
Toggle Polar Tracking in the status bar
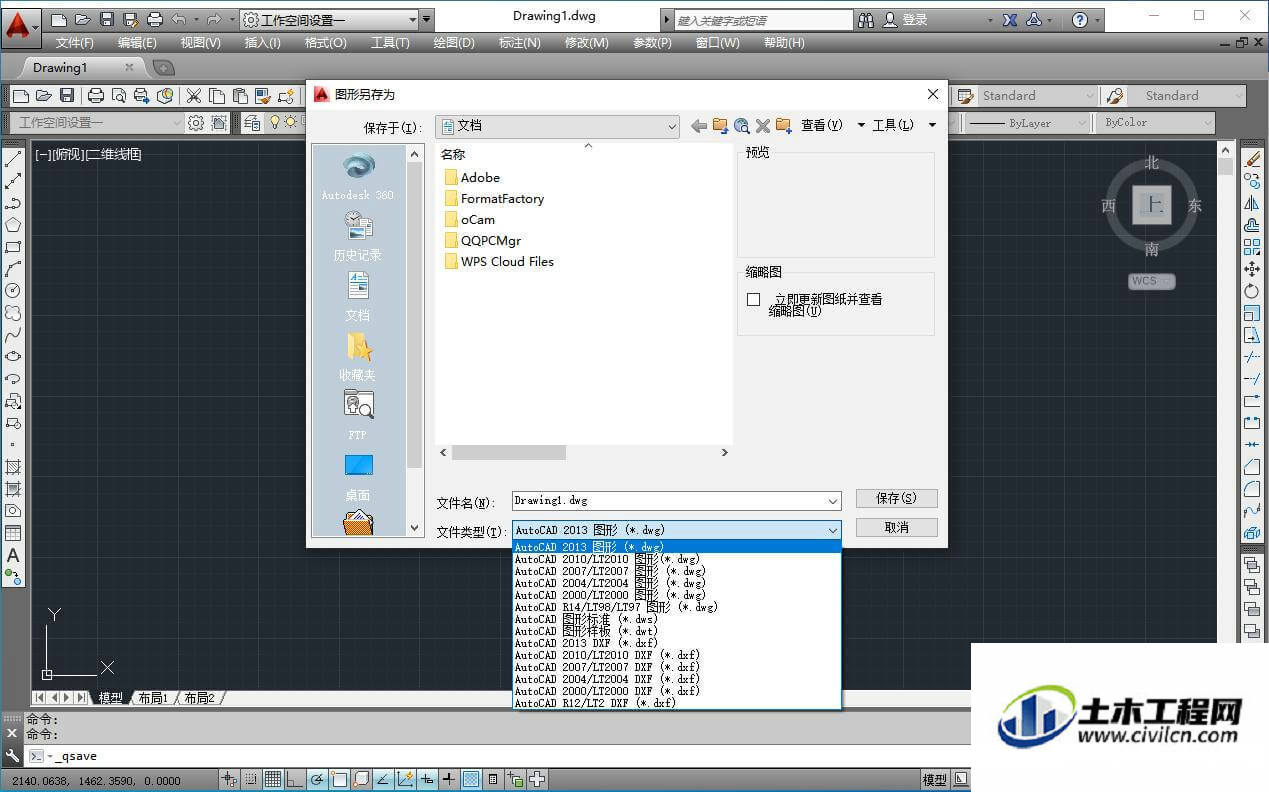coord(316,780)
